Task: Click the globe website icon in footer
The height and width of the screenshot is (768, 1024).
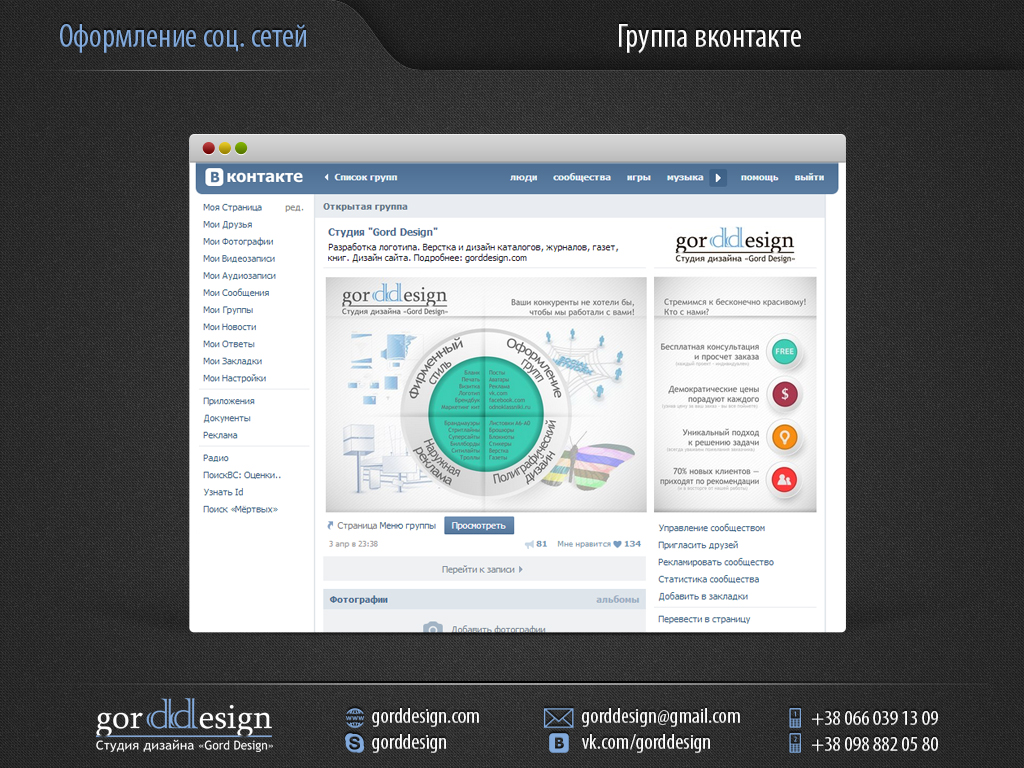Action: coord(355,717)
